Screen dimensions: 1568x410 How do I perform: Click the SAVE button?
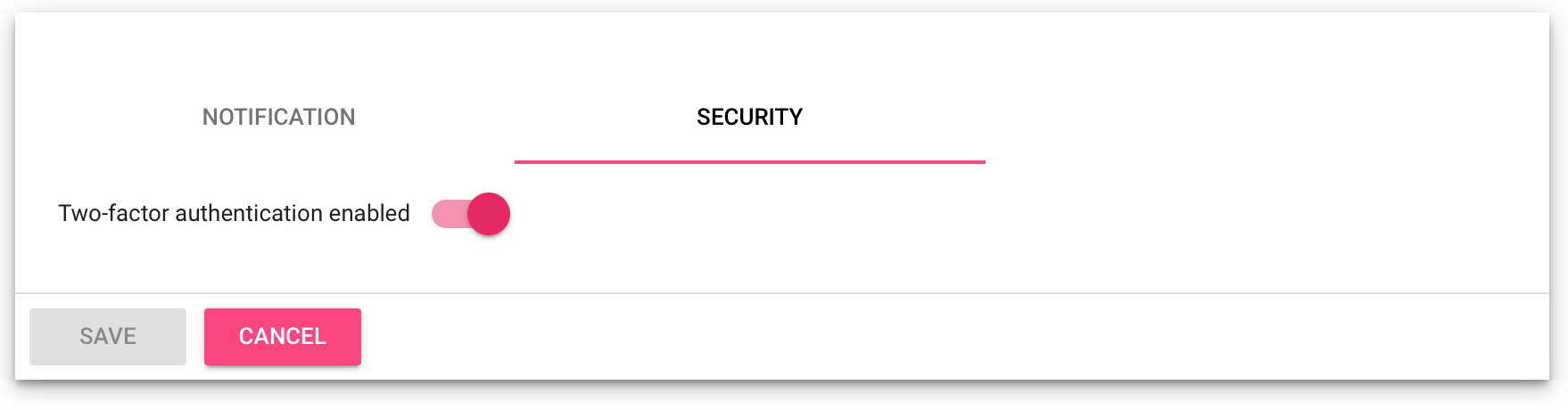[x=108, y=337]
